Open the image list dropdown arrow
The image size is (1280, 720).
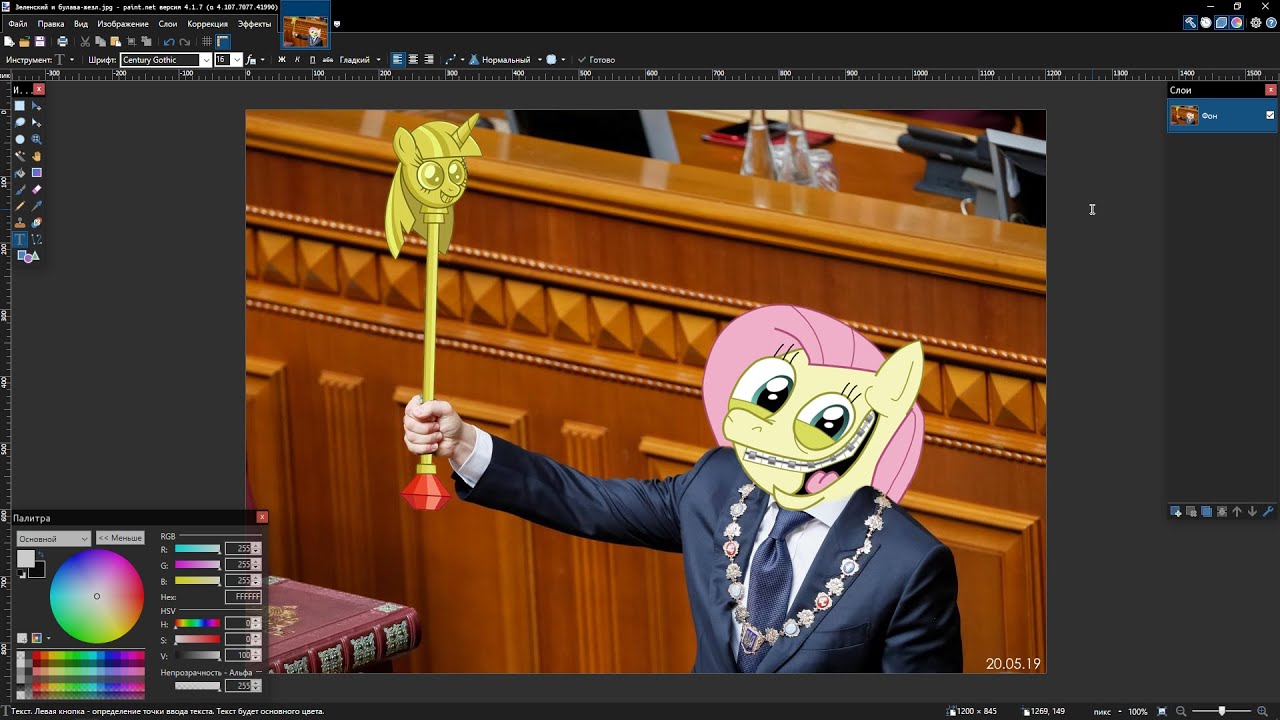coord(337,24)
